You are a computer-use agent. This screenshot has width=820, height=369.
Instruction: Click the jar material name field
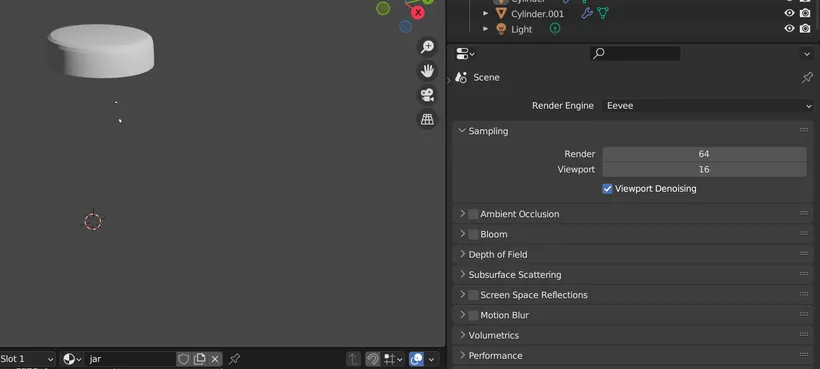coord(131,359)
